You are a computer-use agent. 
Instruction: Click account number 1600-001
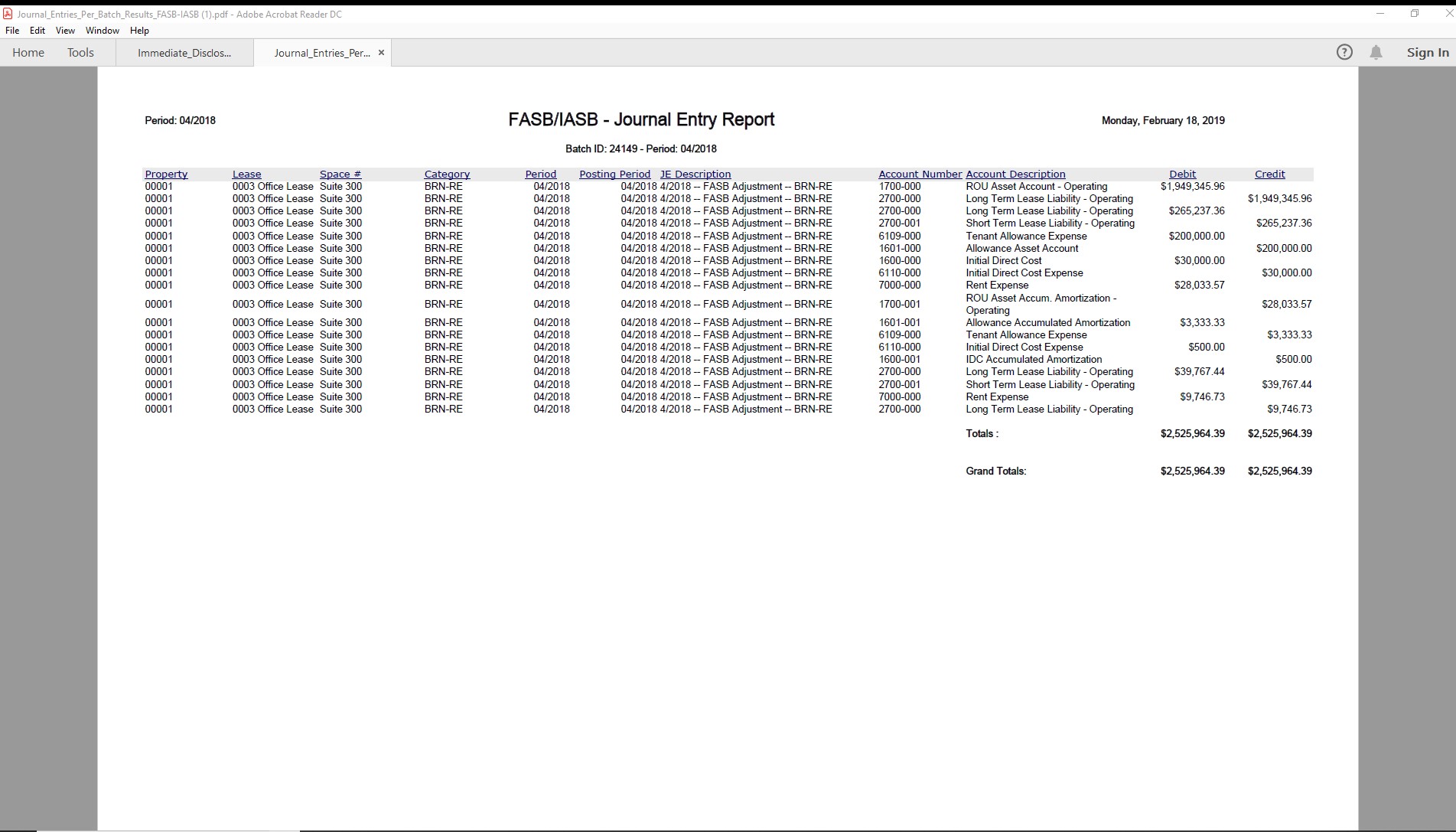tap(900, 360)
